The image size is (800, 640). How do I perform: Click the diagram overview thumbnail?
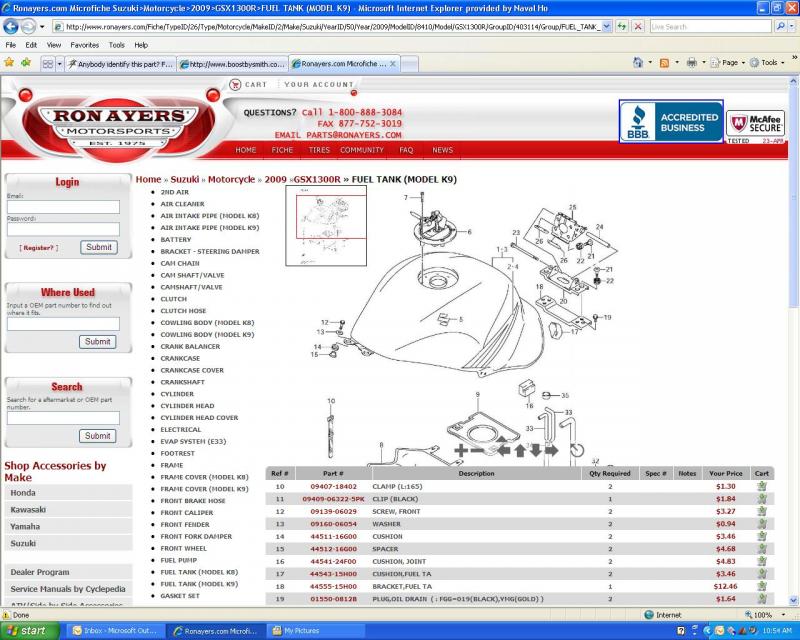tap(326, 225)
